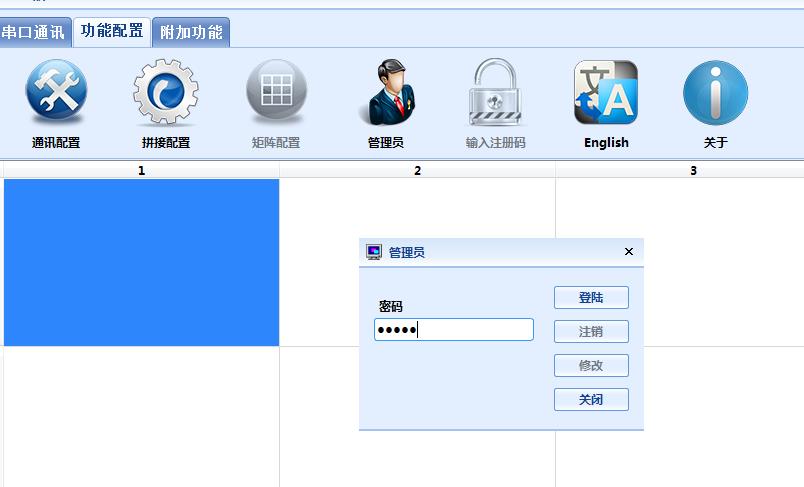Image resolution: width=804 pixels, height=487 pixels.
Task: Click the 矩阵配置 matrix grid icon
Action: [x=276, y=94]
